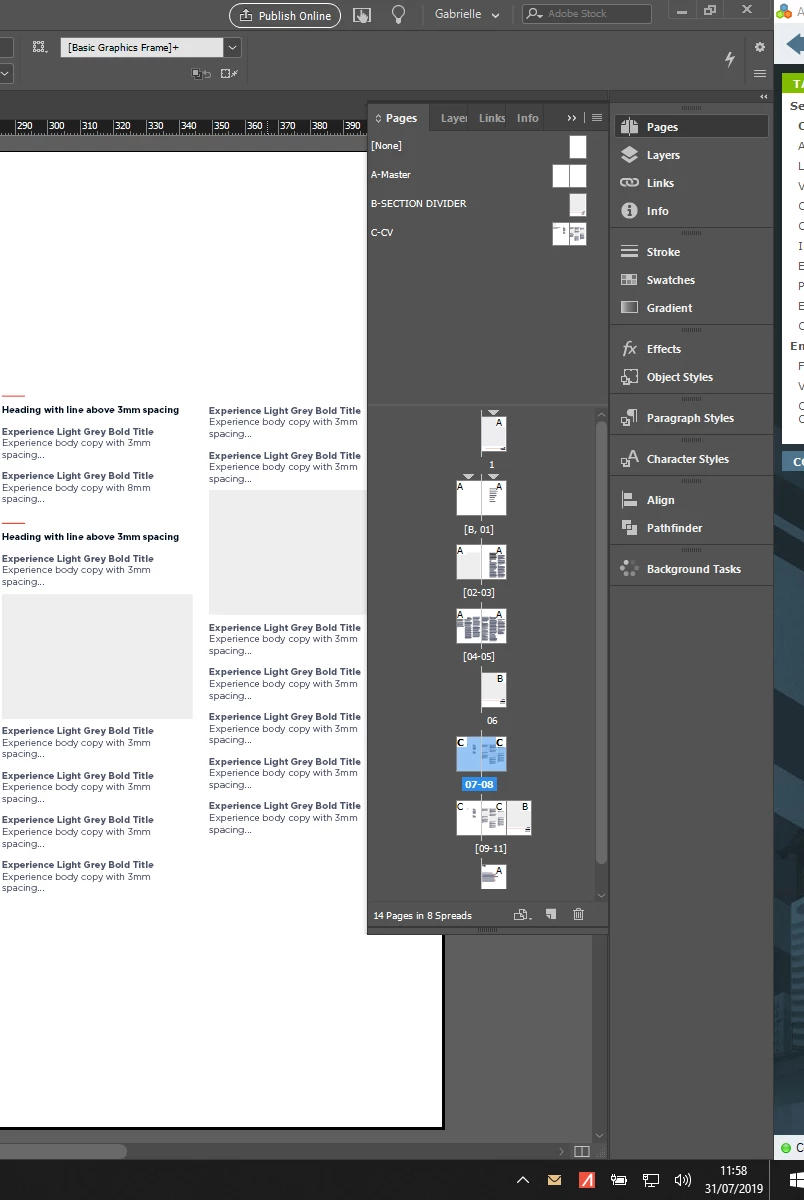Image resolution: width=804 pixels, height=1200 pixels.
Task: Click the split layout view icon
Action: pos(582,1151)
